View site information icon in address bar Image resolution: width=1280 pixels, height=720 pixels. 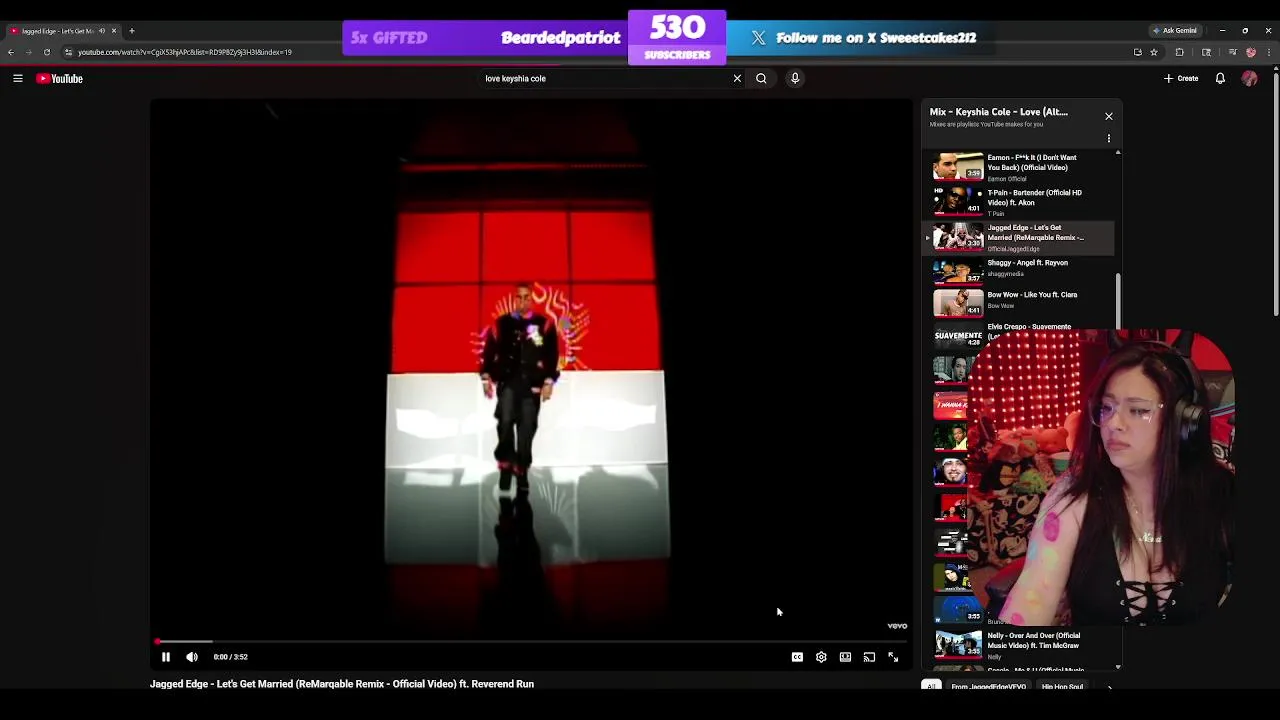coord(68,52)
